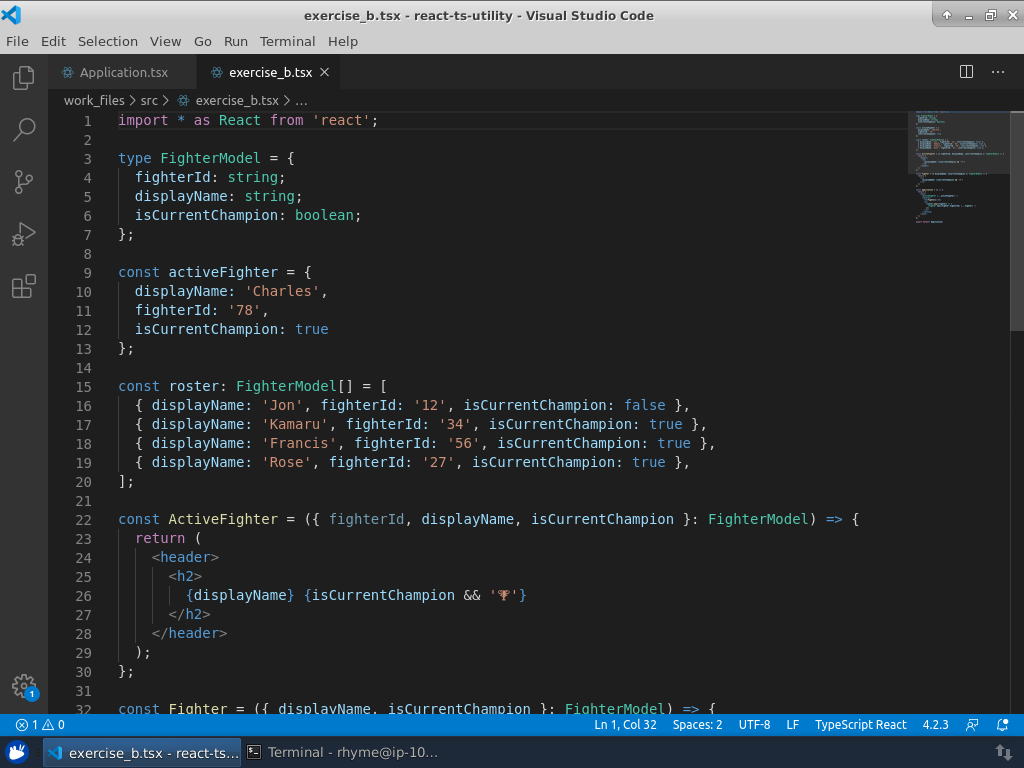1024x768 pixels.
Task: Open the Manage gear icon
Action: tap(24, 686)
